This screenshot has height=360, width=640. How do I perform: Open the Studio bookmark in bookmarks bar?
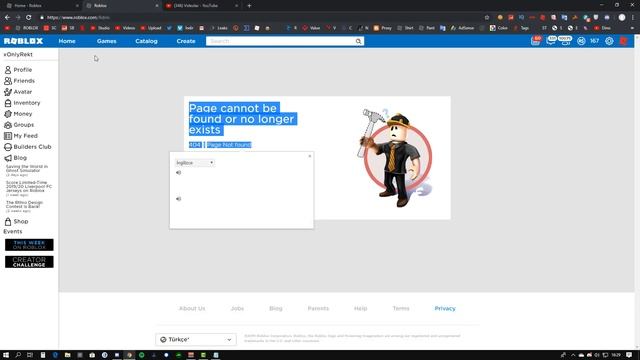pos(100,28)
